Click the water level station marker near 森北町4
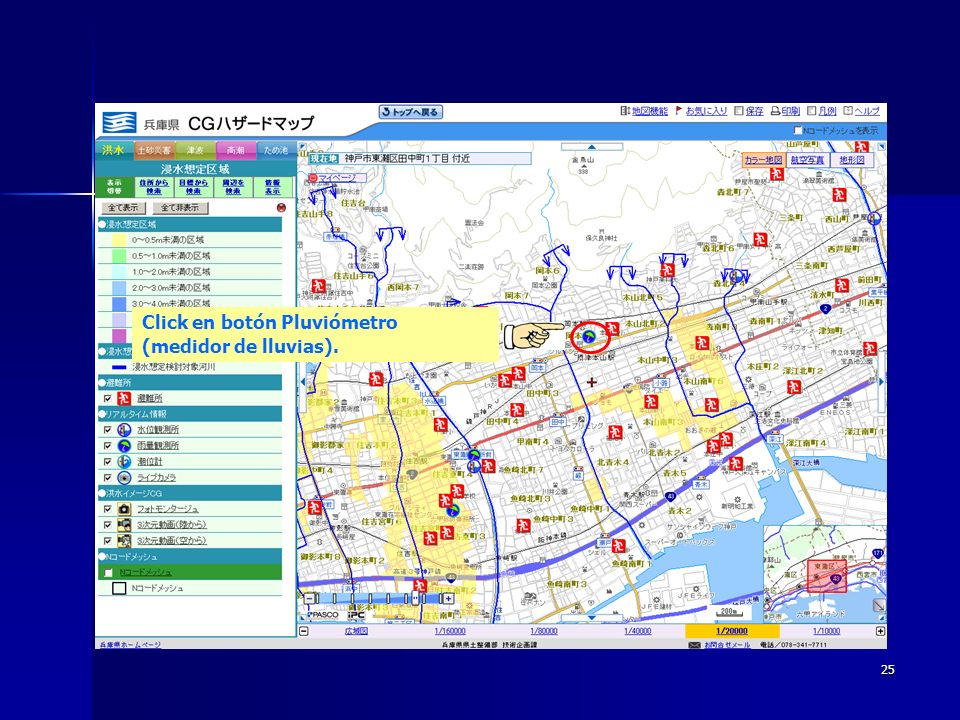The image size is (960, 720). tap(738, 276)
